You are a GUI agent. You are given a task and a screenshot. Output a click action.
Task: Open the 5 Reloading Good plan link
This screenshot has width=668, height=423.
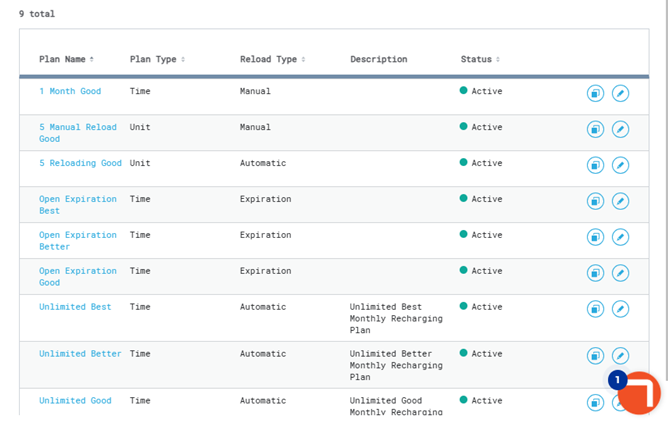click(80, 163)
